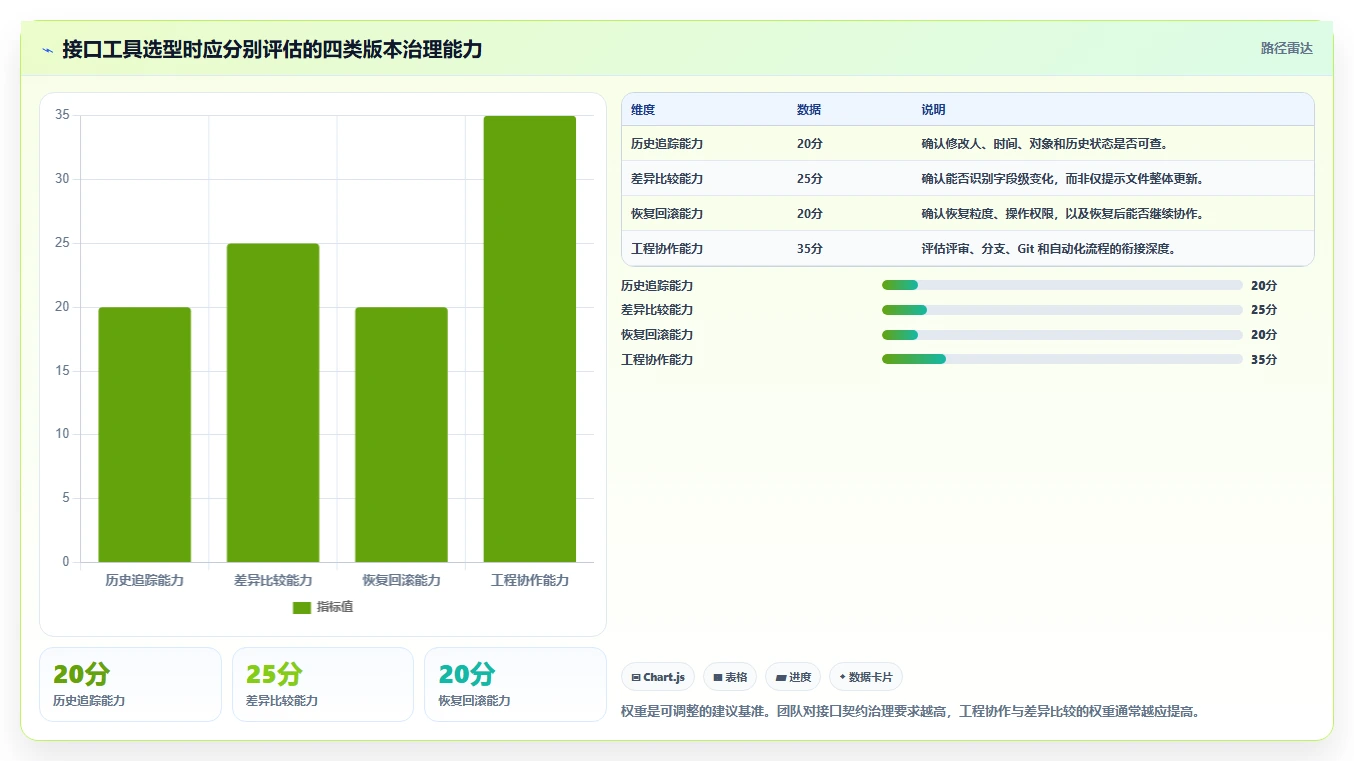
Task: Click description about 恢复粒度、操作权限
Action: tap(1065, 213)
